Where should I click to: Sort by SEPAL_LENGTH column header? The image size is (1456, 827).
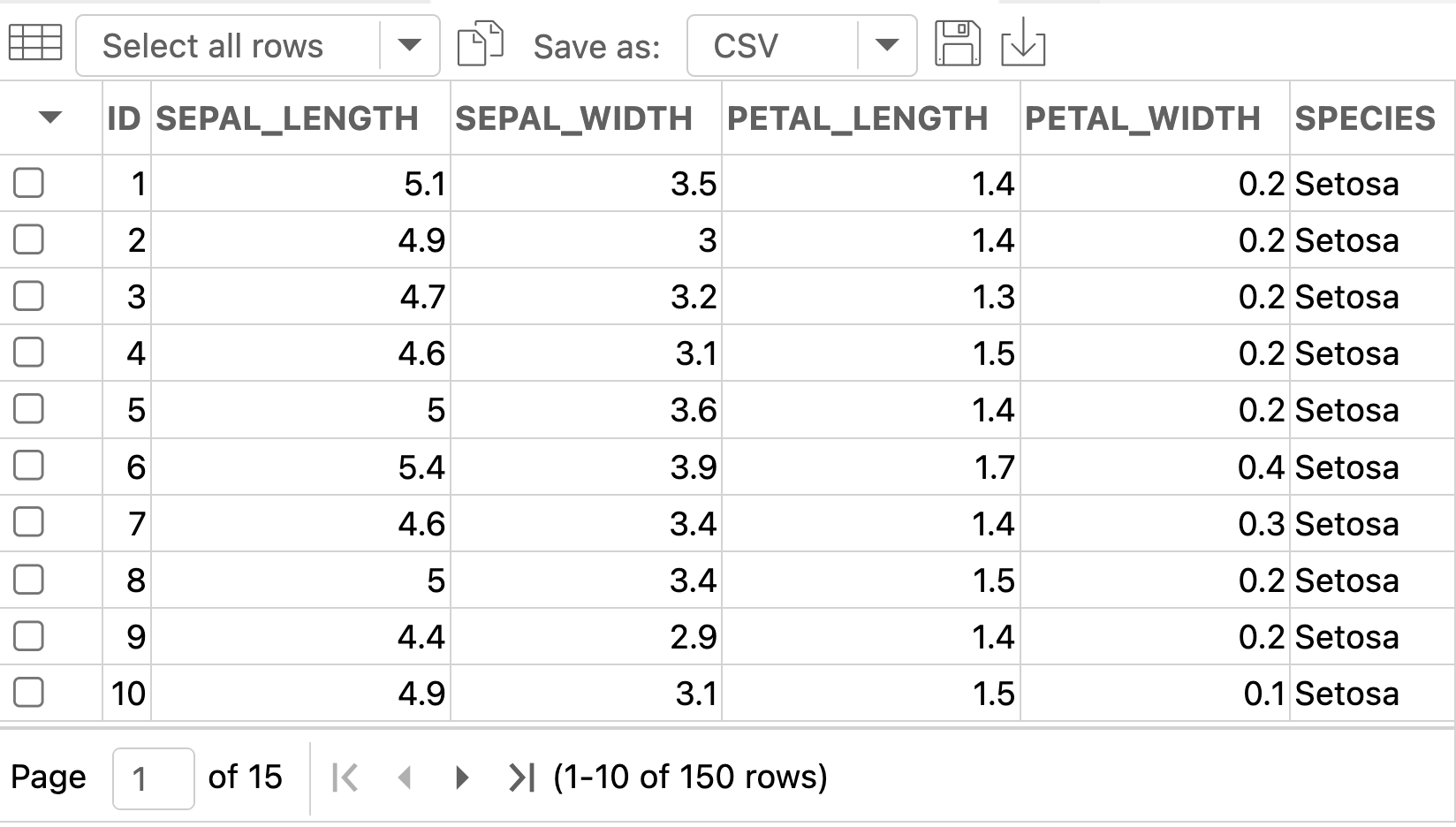point(287,118)
